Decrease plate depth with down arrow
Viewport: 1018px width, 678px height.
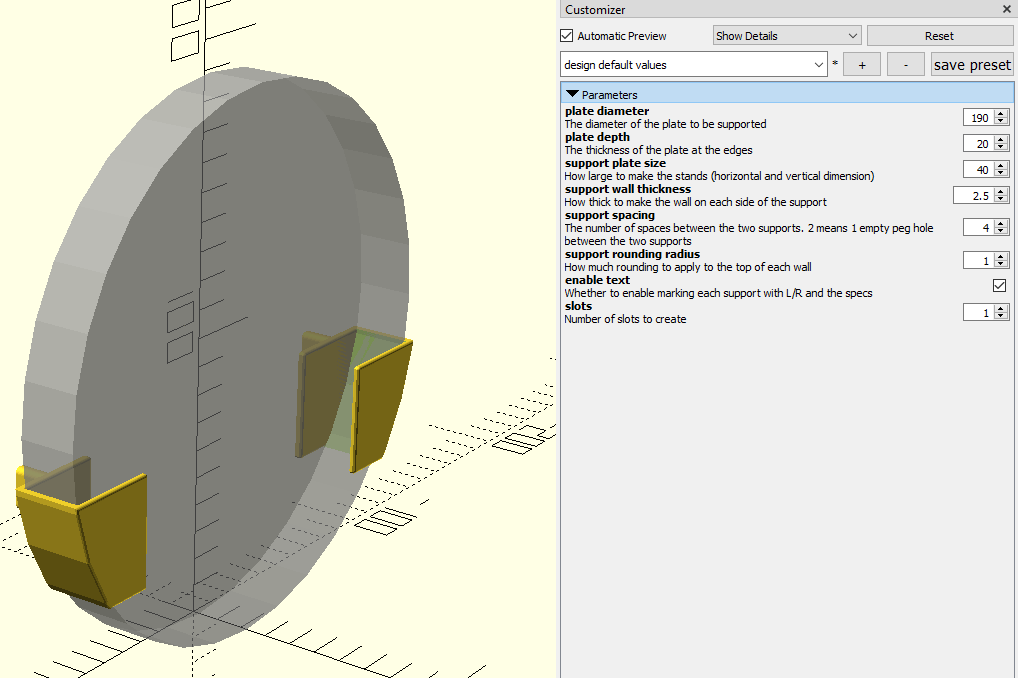1001,147
